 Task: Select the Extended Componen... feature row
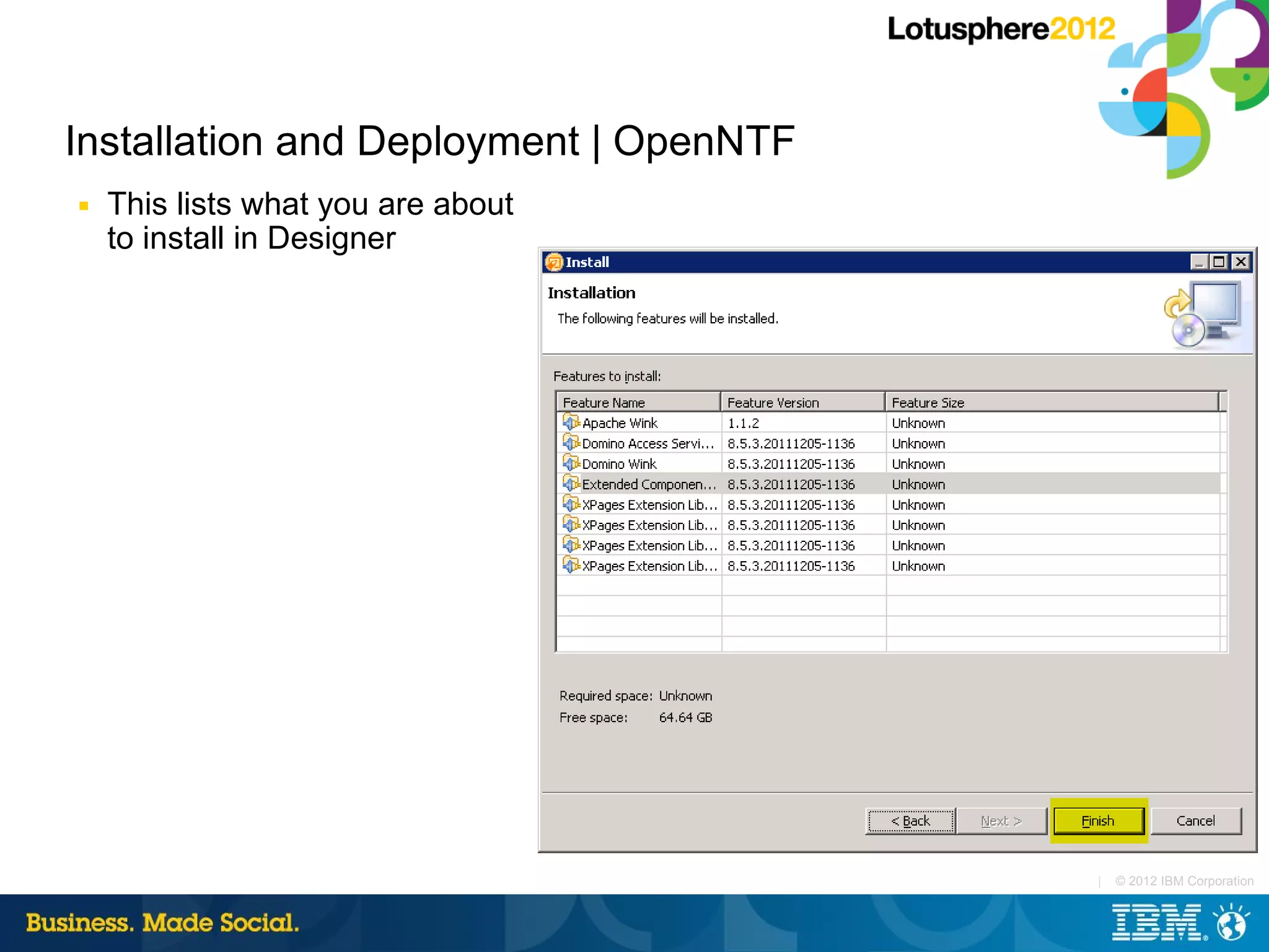click(889, 484)
